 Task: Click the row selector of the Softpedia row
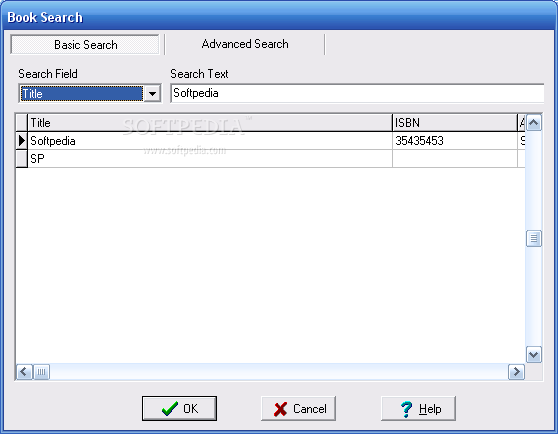(22, 141)
